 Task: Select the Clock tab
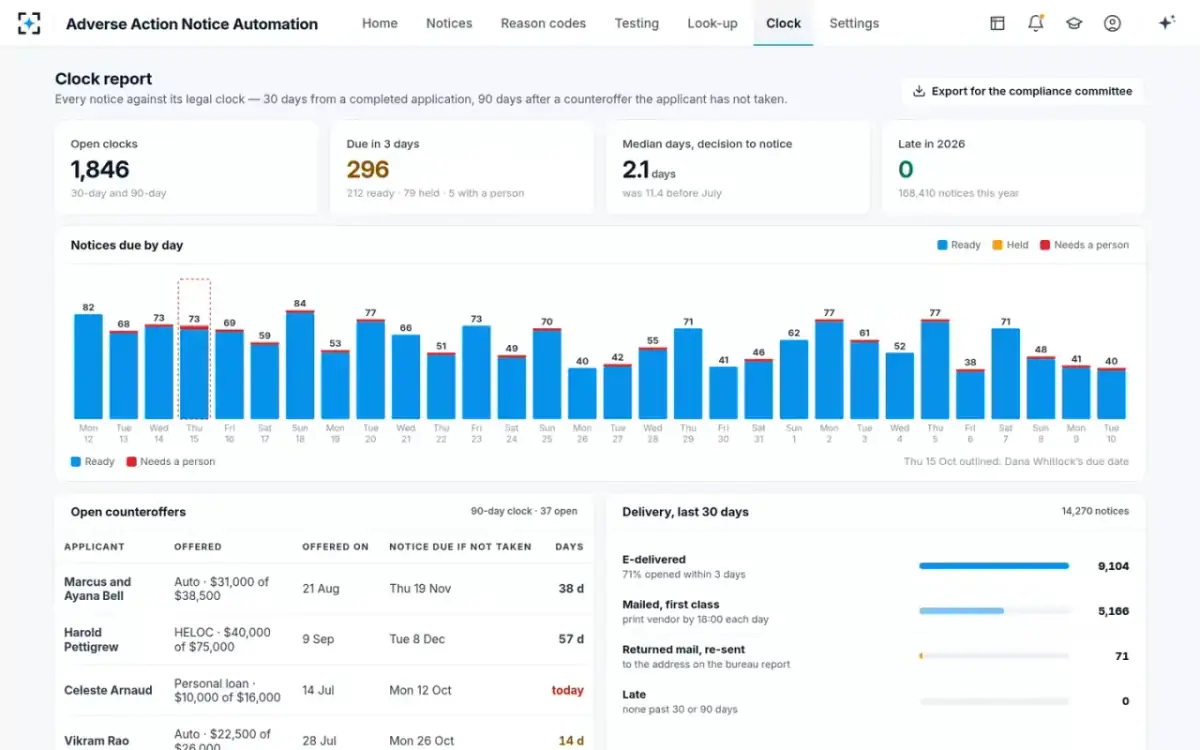783,23
